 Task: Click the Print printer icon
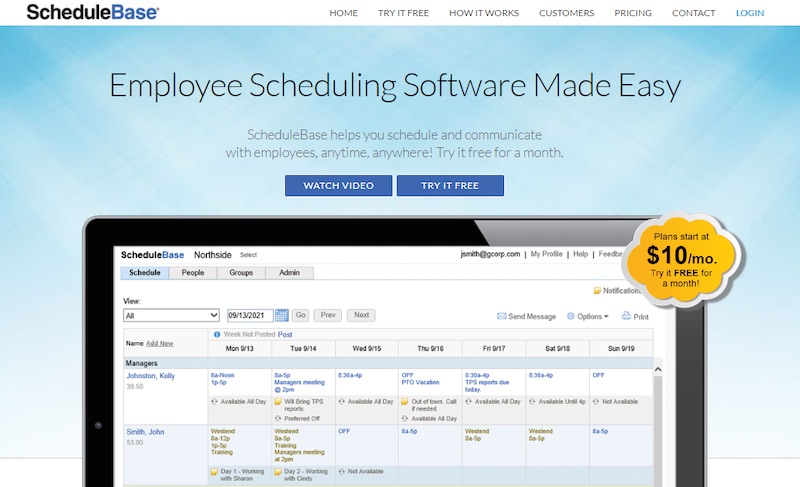(x=626, y=316)
